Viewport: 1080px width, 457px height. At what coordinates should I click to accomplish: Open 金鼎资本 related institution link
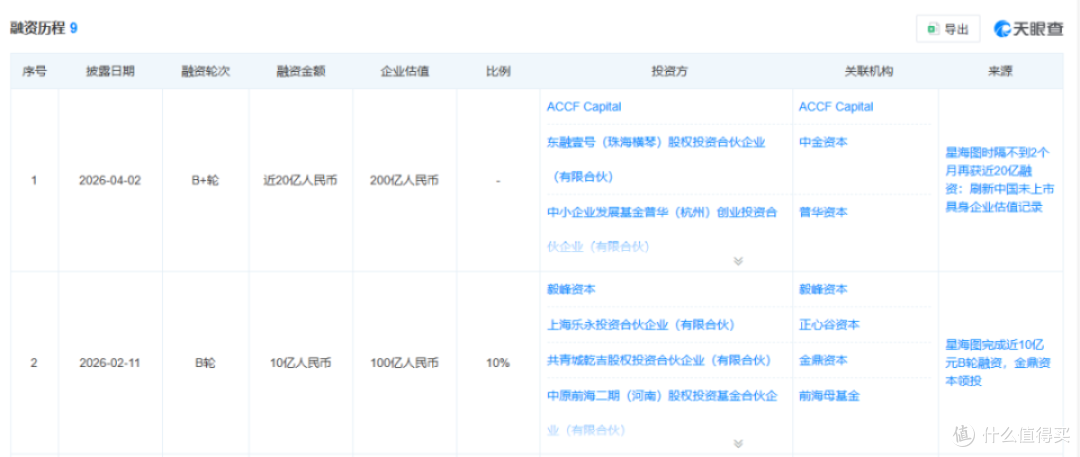tap(823, 360)
